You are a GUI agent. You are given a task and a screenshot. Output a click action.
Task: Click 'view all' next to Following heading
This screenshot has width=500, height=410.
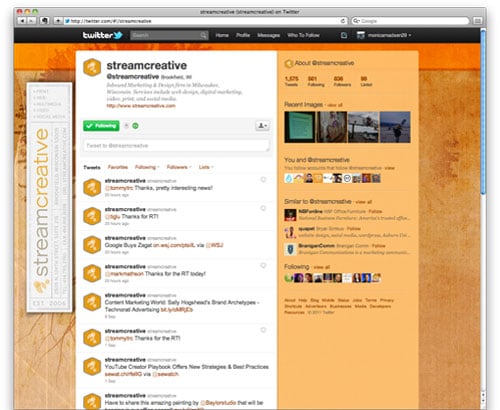(x=322, y=267)
